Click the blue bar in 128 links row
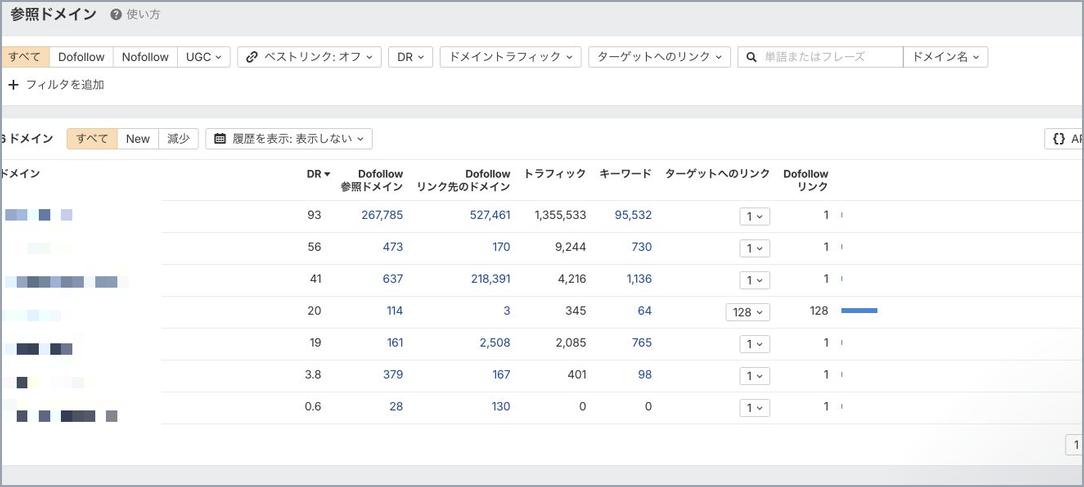This screenshot has height=487, width=1084. [859, 311]
